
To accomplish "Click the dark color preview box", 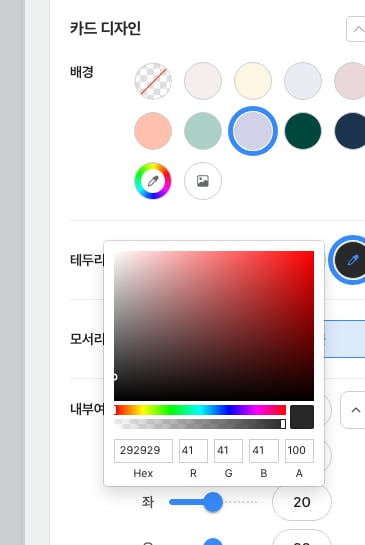I will [302, 417].
